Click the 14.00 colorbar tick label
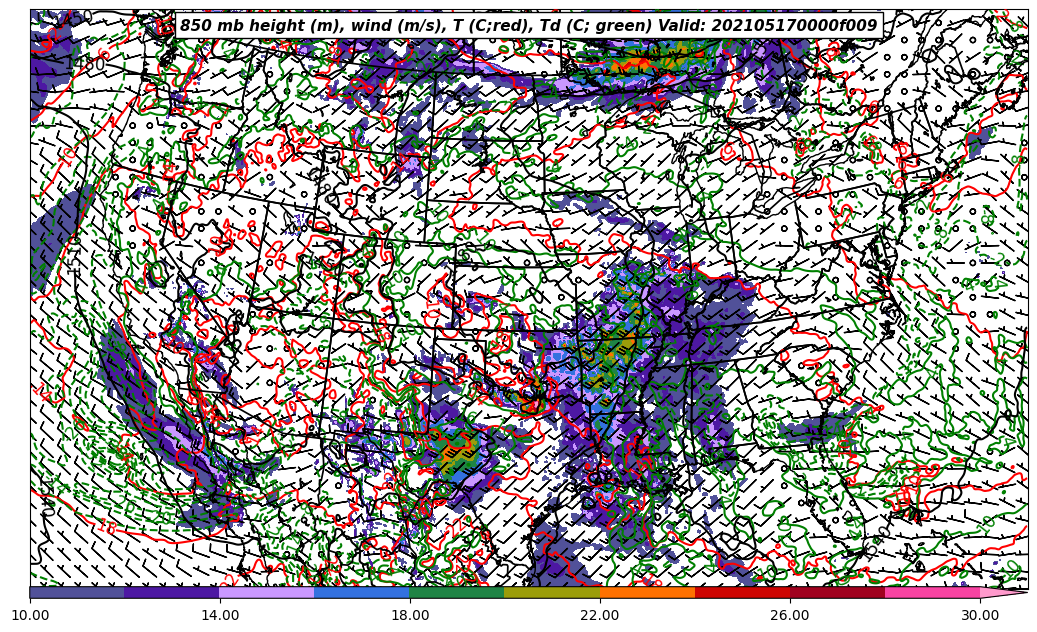1037x632 pixels. 220,615
